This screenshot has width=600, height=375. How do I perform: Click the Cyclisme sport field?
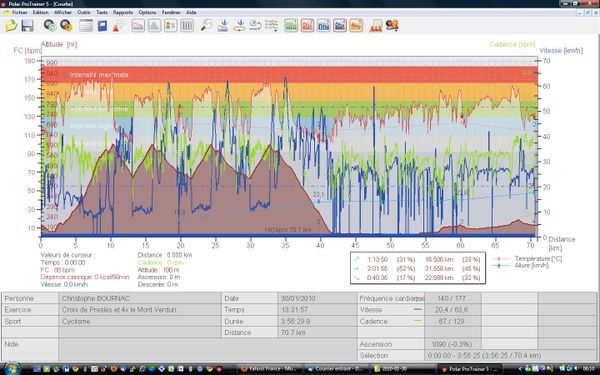[x=140, y=321]
